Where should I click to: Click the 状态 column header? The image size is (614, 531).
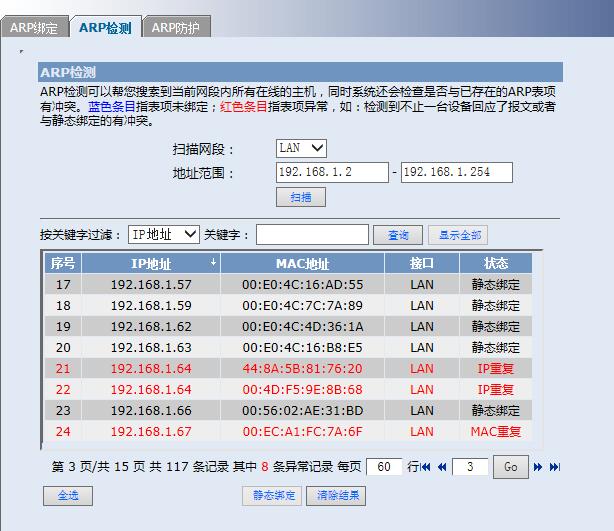[496, 263]
